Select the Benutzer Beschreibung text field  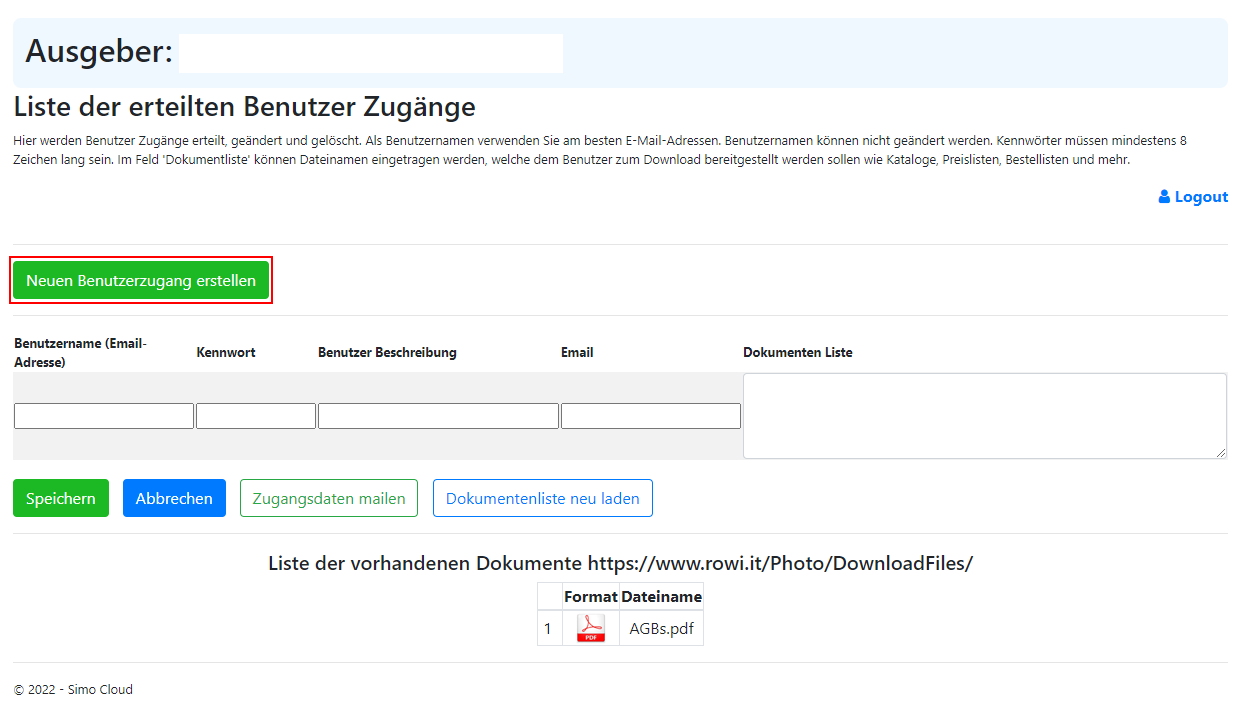pos(438,416)
